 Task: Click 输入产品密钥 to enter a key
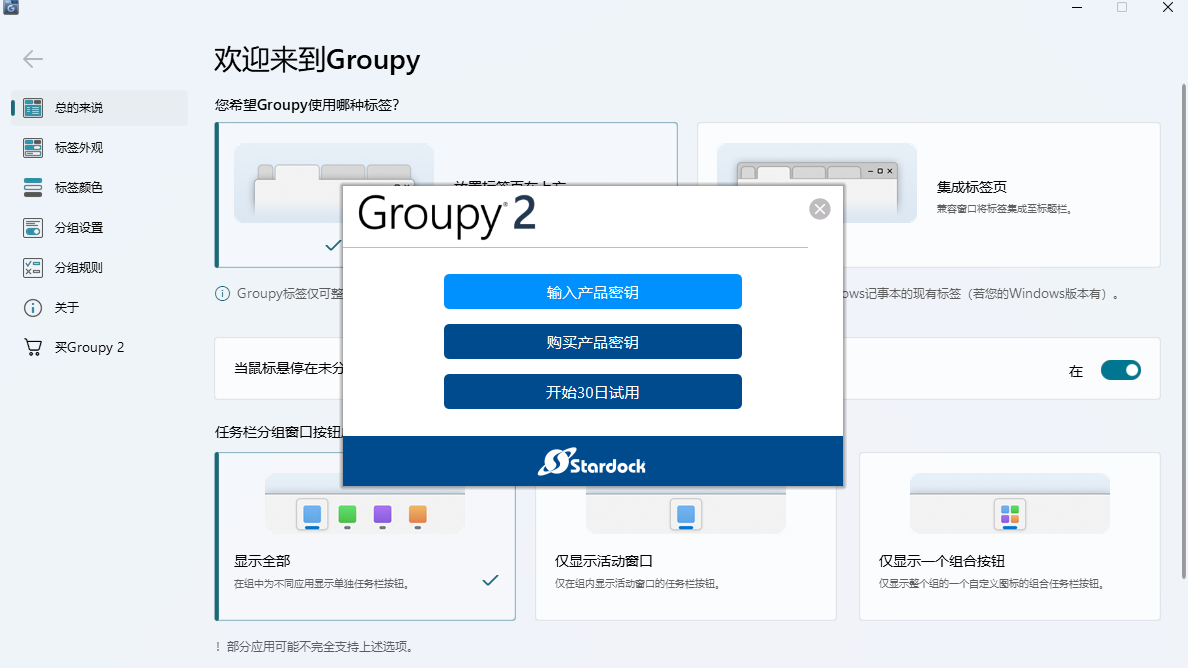tap(592, 291)
